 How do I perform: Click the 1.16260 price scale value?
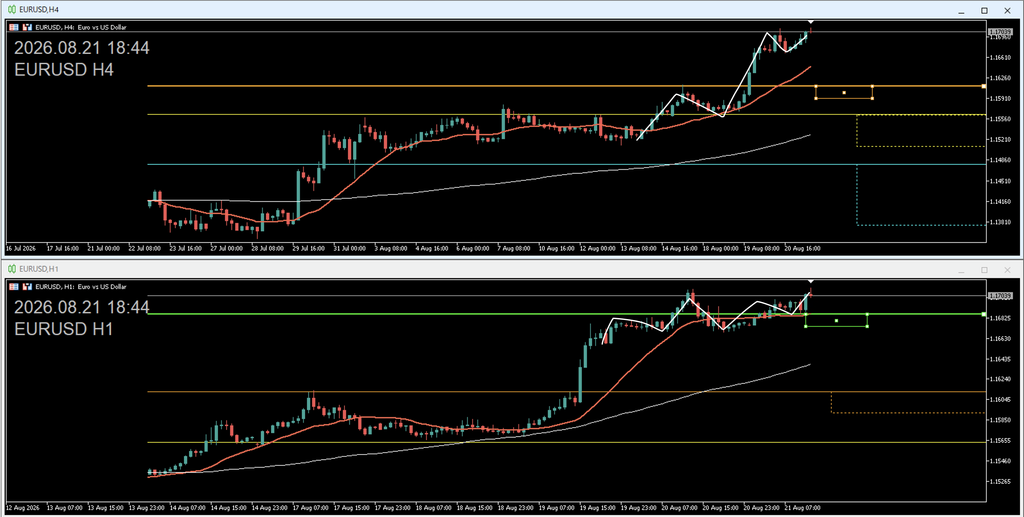(1000, 78)
